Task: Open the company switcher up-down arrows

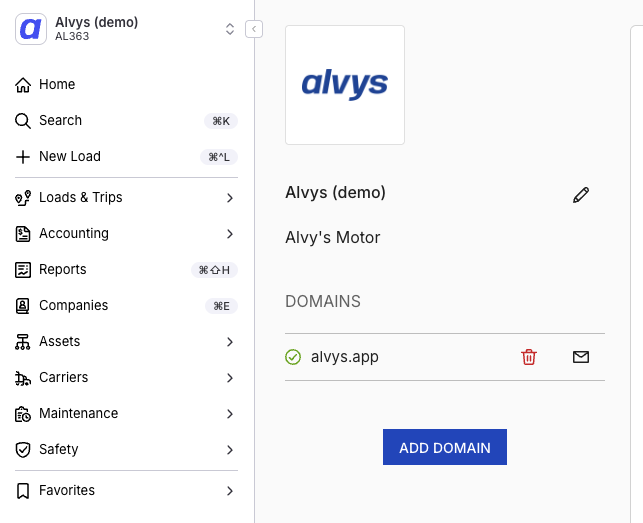Action: pyautogui.click(x=230, y=29)
